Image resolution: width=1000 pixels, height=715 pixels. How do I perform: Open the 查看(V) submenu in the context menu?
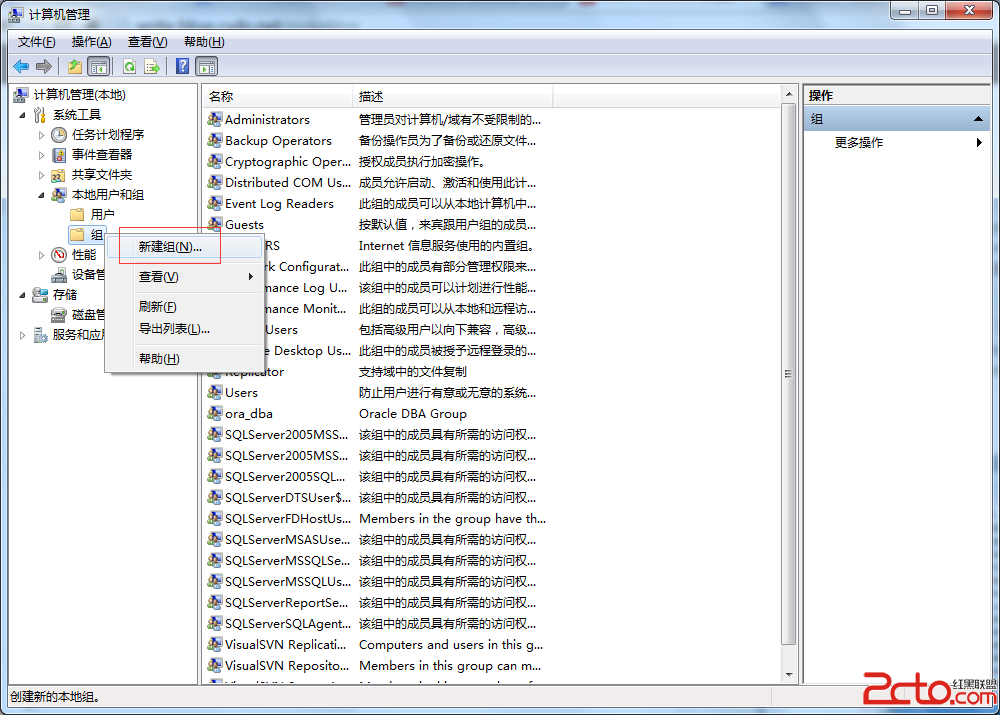pyautogui.click(x=185, y=277)
